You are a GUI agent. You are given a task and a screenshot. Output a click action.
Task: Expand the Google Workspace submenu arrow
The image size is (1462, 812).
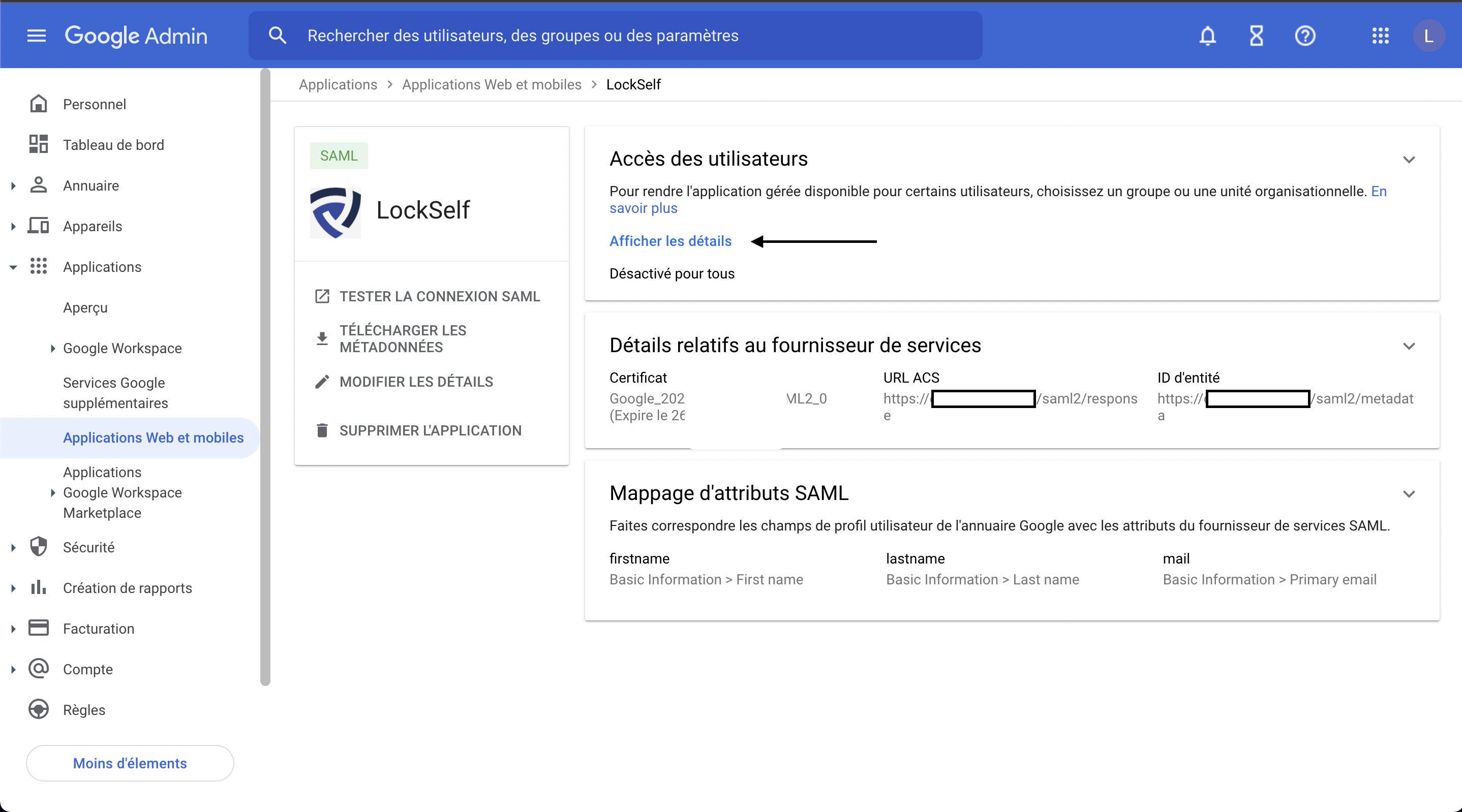pyautogui.click(x=53, y=349)
